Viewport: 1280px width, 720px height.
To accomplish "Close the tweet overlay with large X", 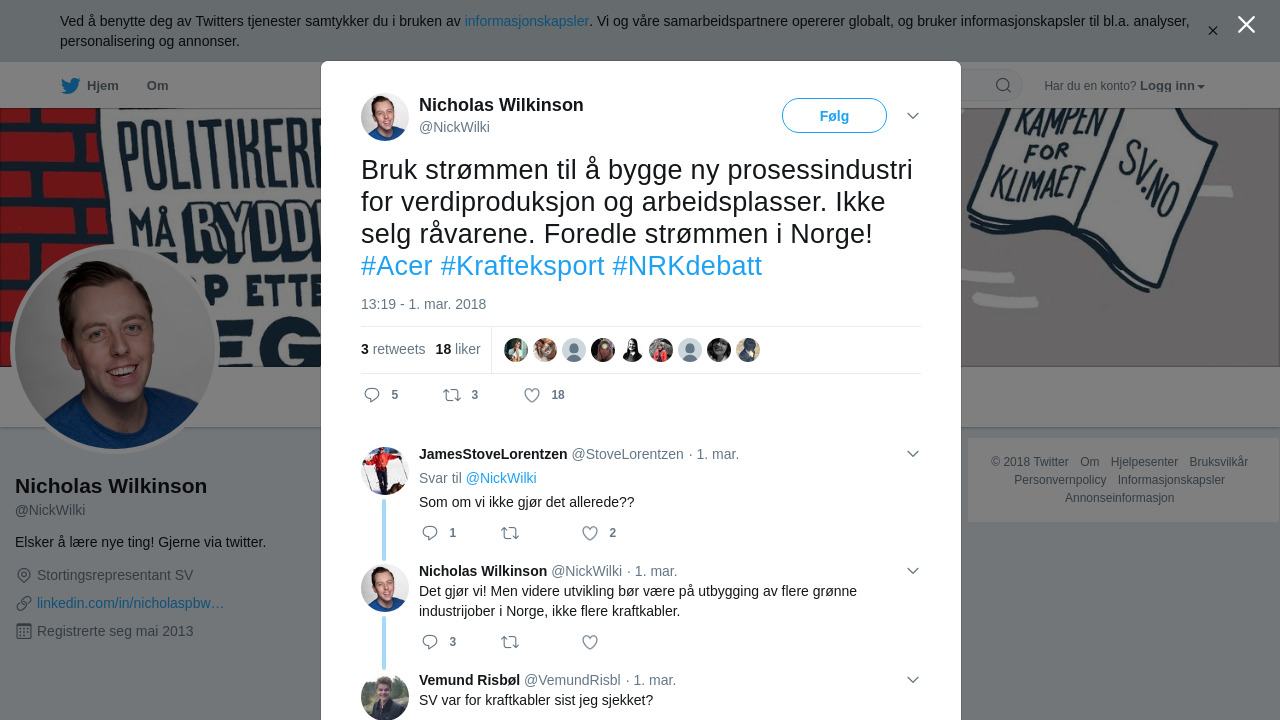I will (x=1246, y=25).
